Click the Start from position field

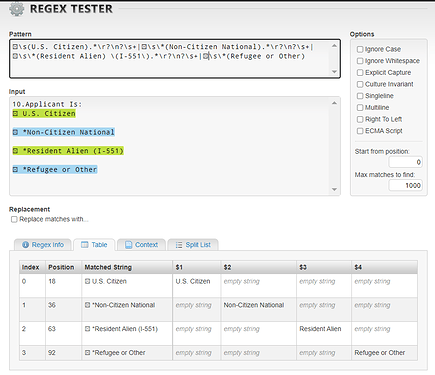(x=405, y=162)
